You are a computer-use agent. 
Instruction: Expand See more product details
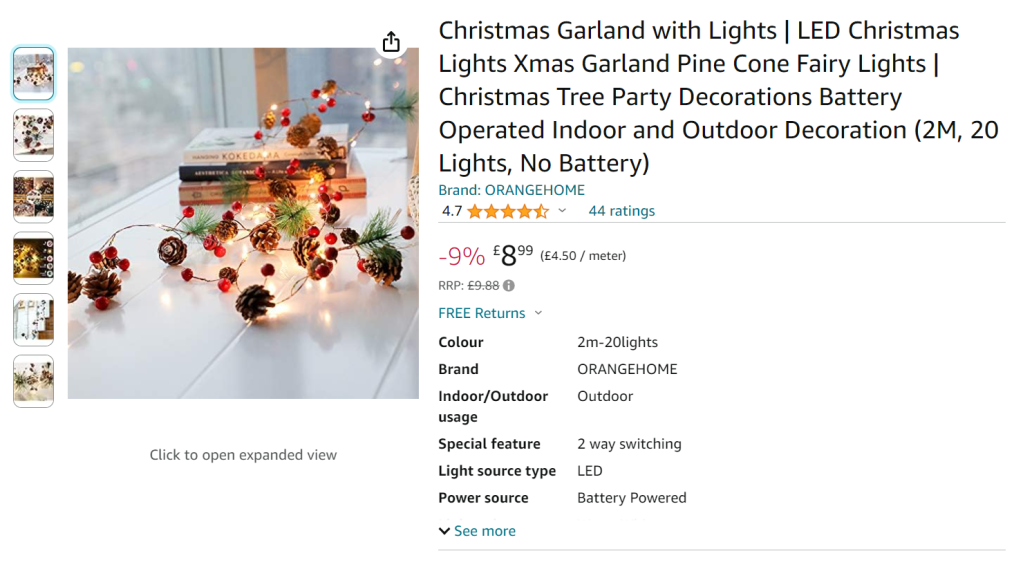[477, 531]
